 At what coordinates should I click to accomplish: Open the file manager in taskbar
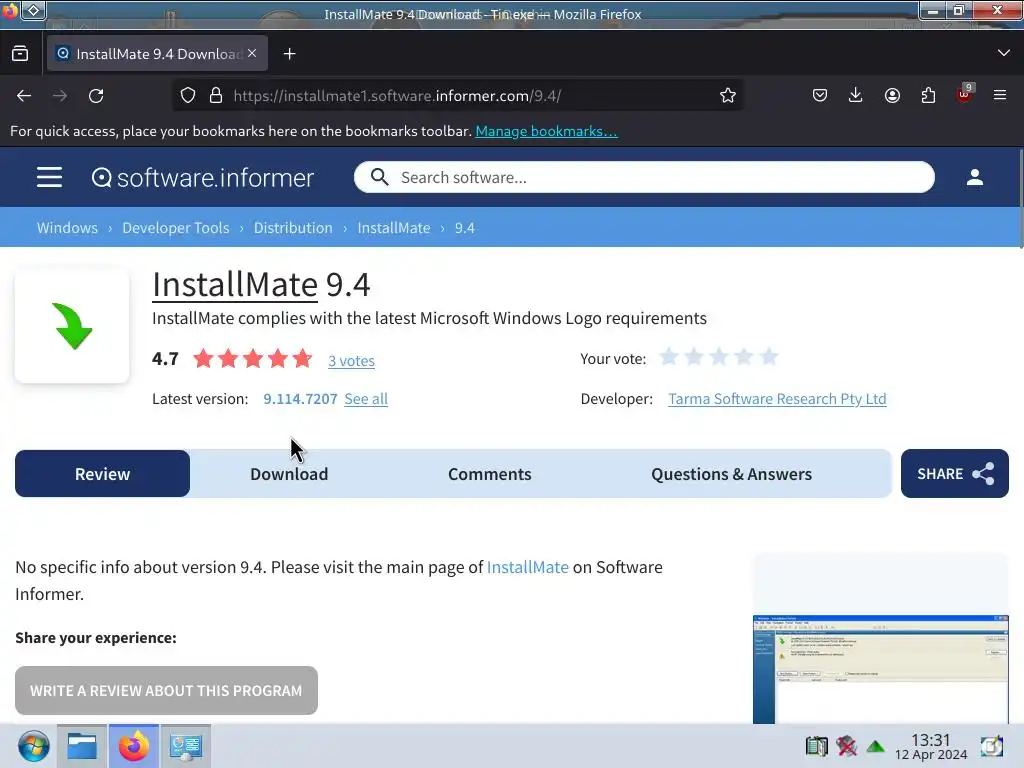[x=82, y=746]
